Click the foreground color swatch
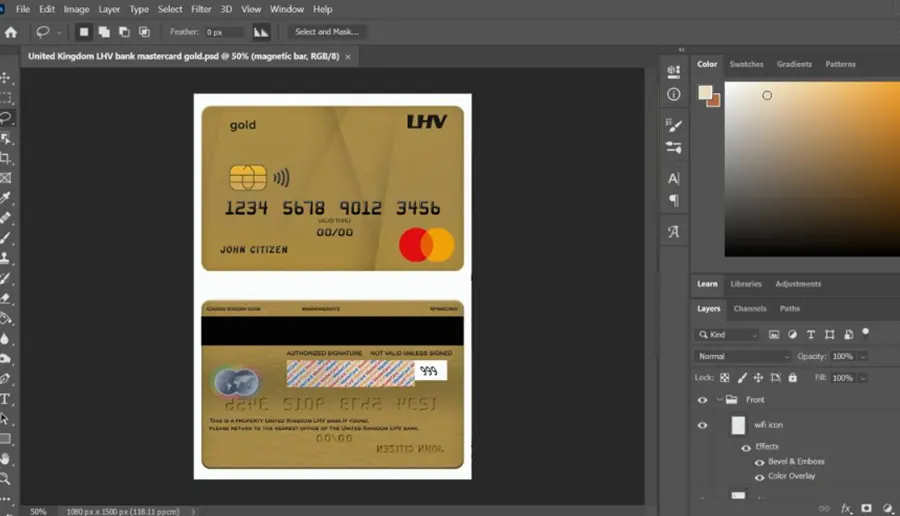This screenshot has height=516, width=900. [x=705, y=92]
